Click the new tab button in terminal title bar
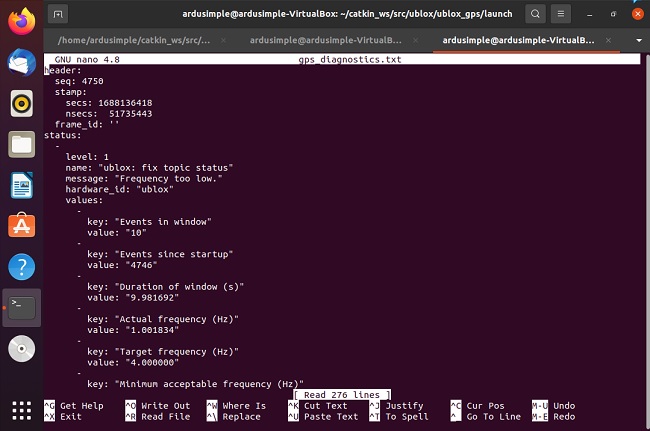Viewport: 650px width, 431px height. [x=59, y=14]
